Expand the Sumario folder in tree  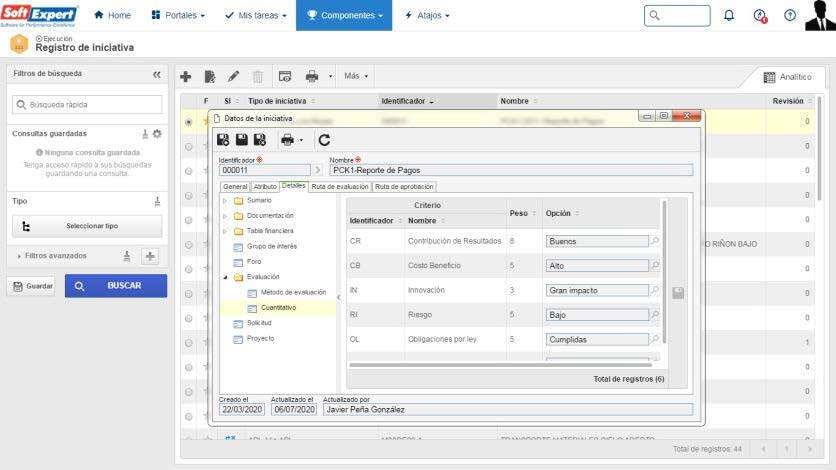pyautogui.click(x=225, y=201)
